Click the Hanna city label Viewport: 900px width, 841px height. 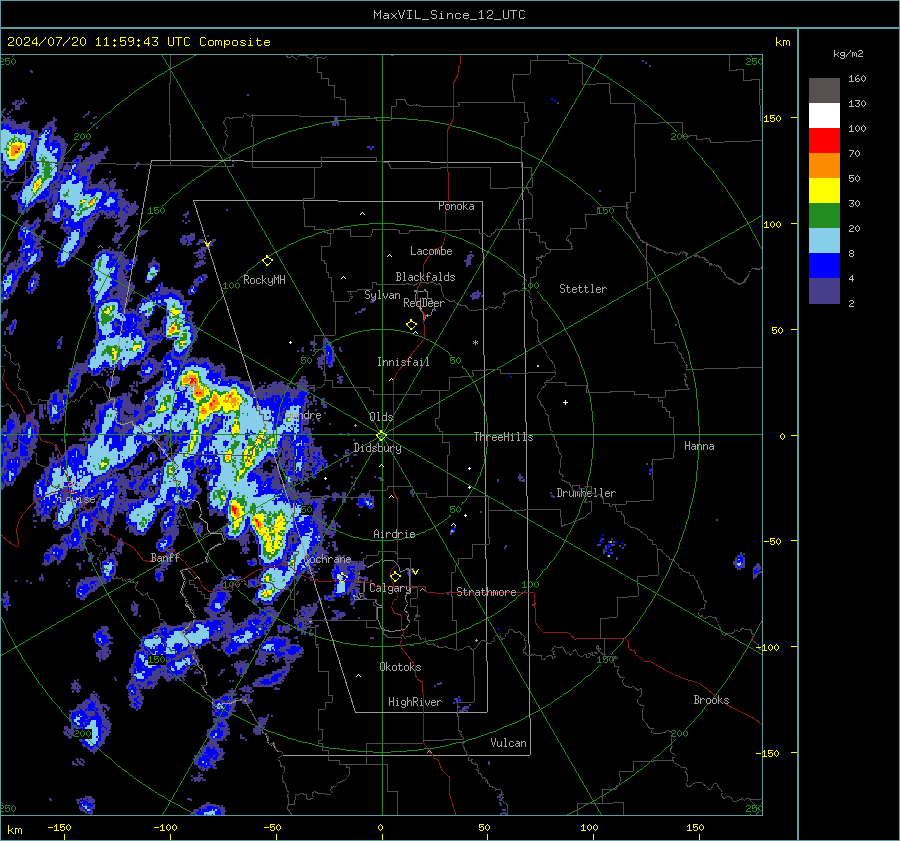pos(699,446)
